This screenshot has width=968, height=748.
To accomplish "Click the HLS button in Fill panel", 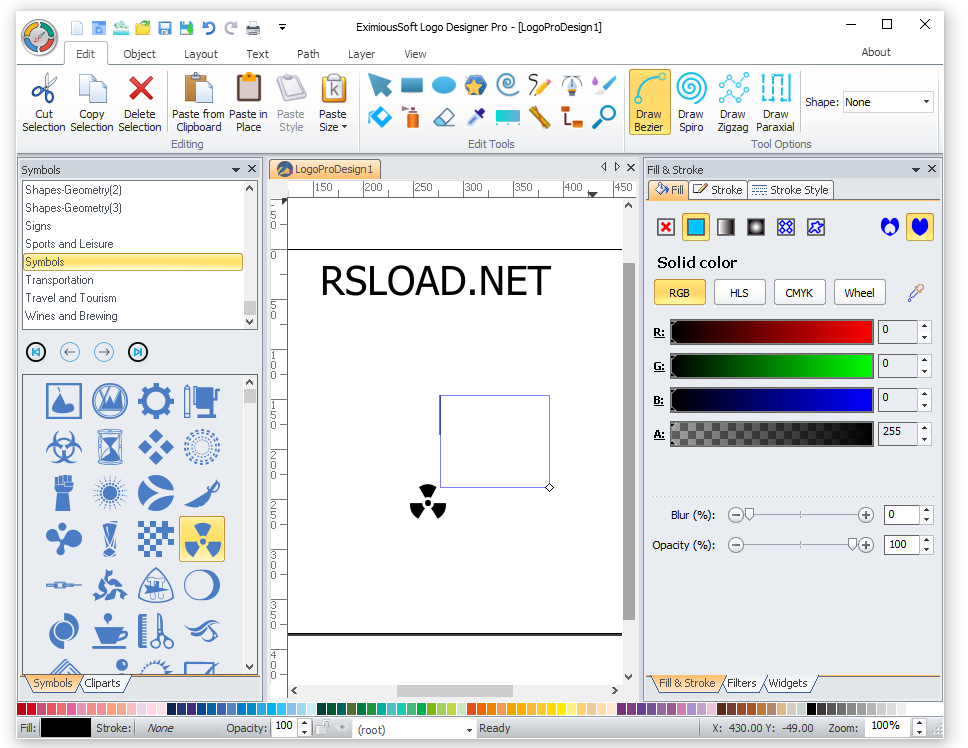I will click(x=739, y=292).
